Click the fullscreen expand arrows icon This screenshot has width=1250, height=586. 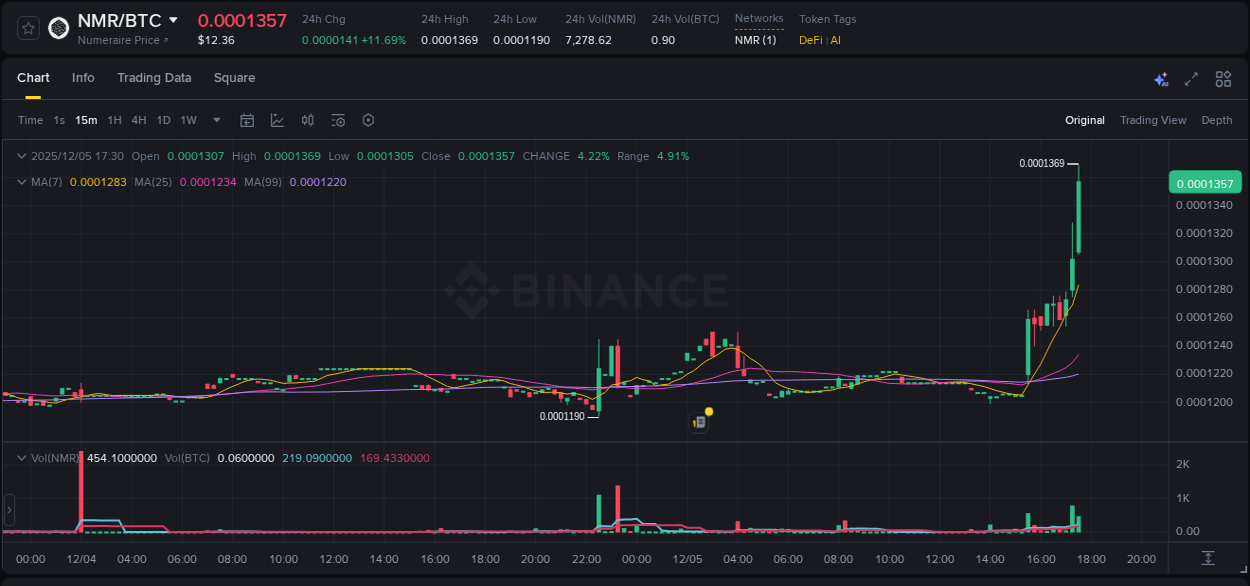coord(1191,78)
